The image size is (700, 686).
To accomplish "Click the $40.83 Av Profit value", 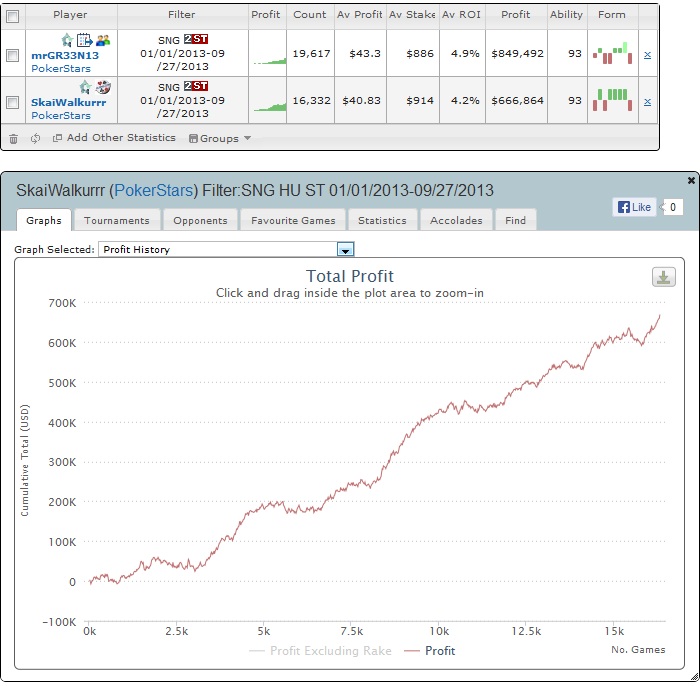I will 361,101.
